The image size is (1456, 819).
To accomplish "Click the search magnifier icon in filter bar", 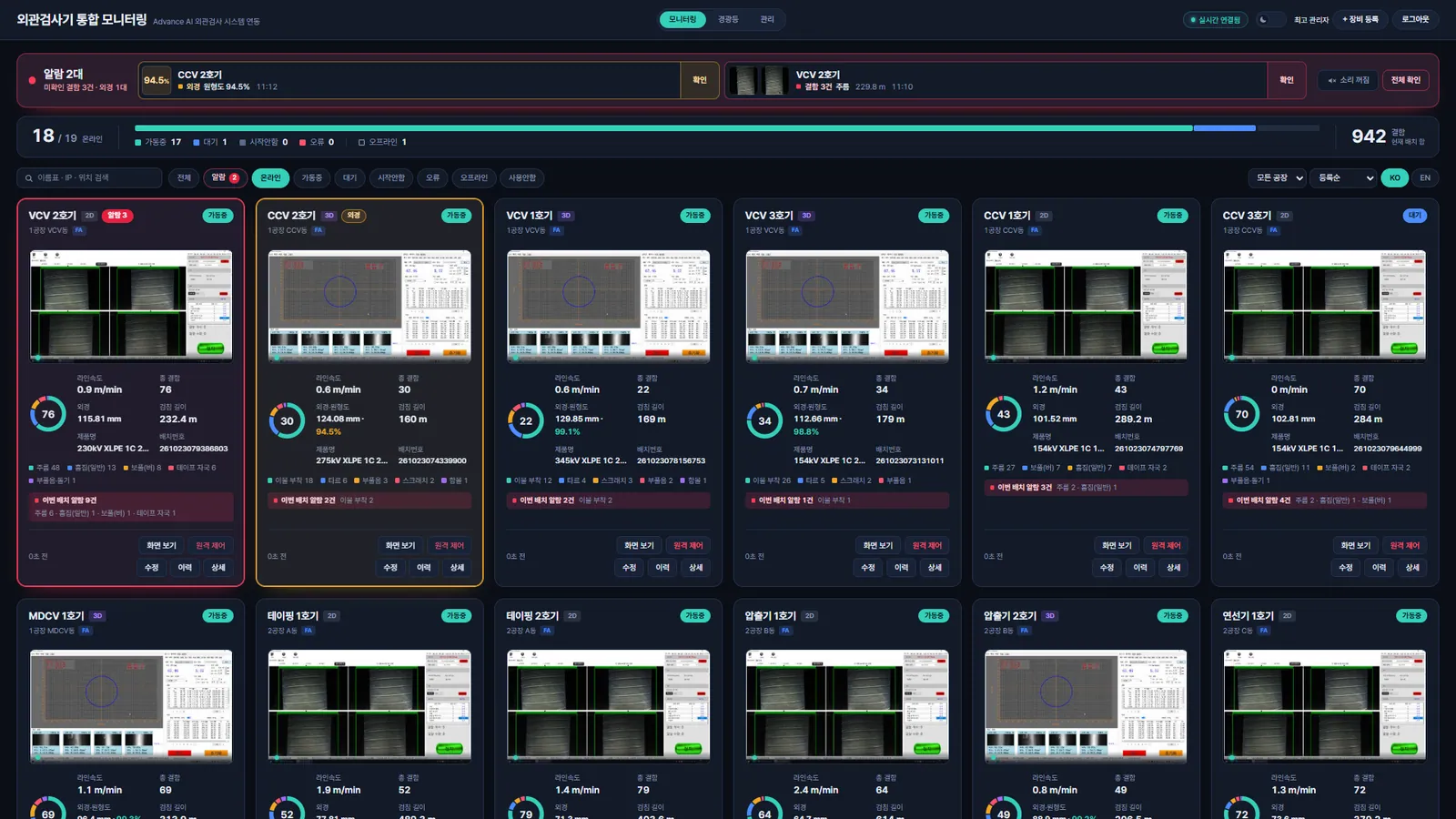I will tap(30, 178).
